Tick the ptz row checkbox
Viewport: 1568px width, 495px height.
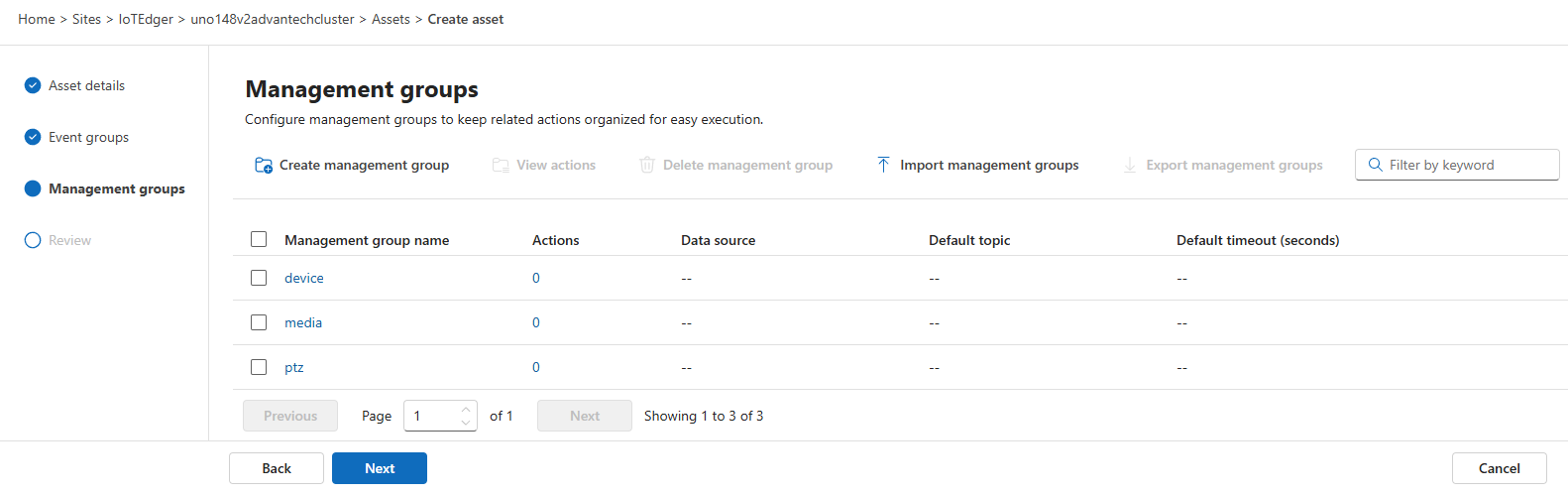pyautogui.click(x=259, y=367)
